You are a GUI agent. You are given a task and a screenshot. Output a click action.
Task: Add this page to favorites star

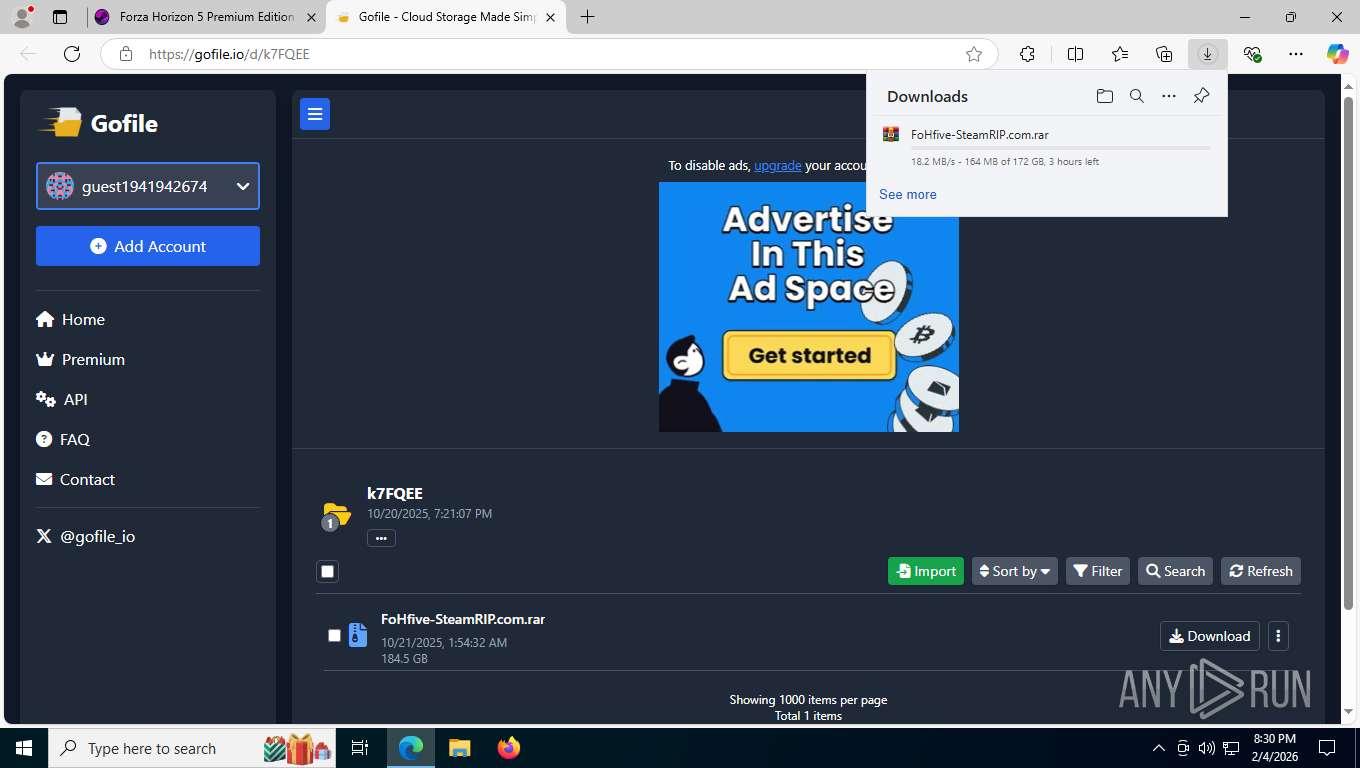[974, 54]
